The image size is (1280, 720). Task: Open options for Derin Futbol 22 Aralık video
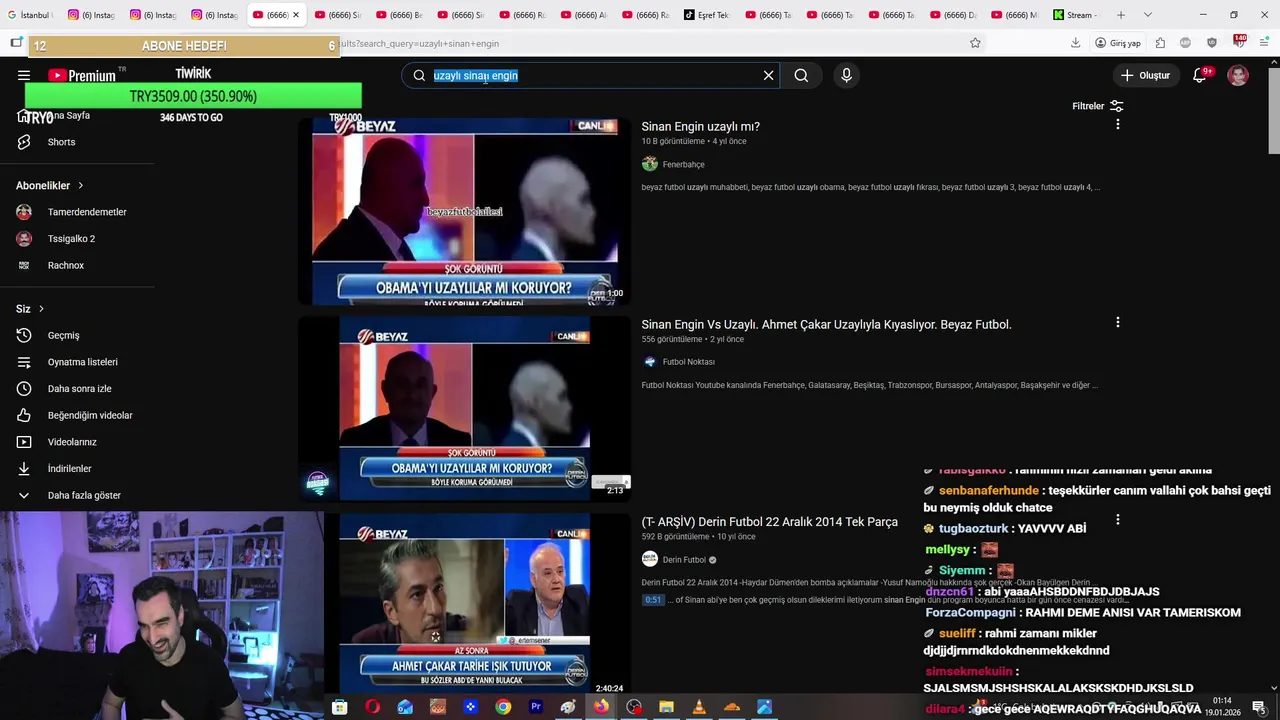[1117, 520]
